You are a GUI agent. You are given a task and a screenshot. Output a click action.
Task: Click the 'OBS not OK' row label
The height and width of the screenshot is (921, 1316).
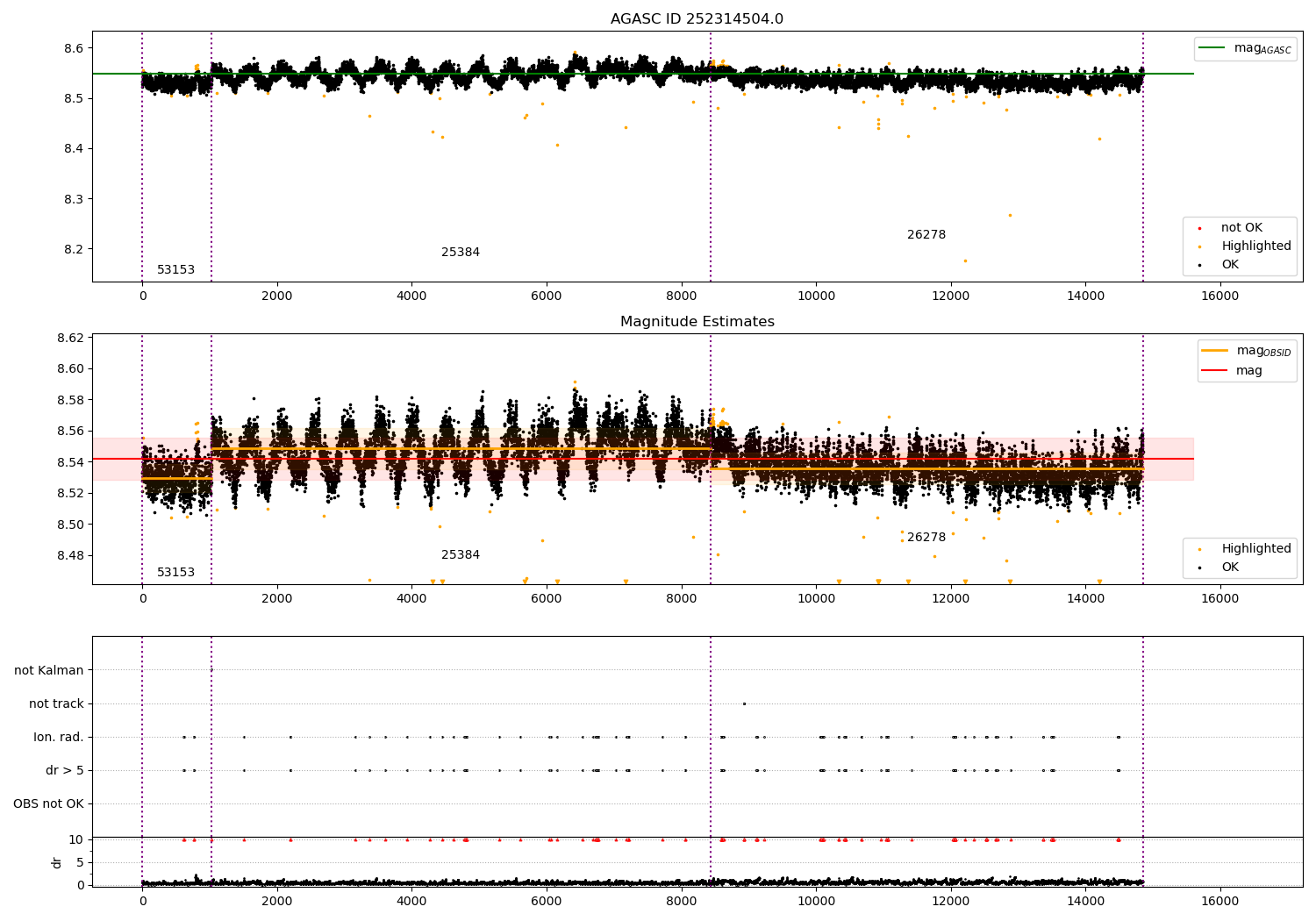click(48, 804)
